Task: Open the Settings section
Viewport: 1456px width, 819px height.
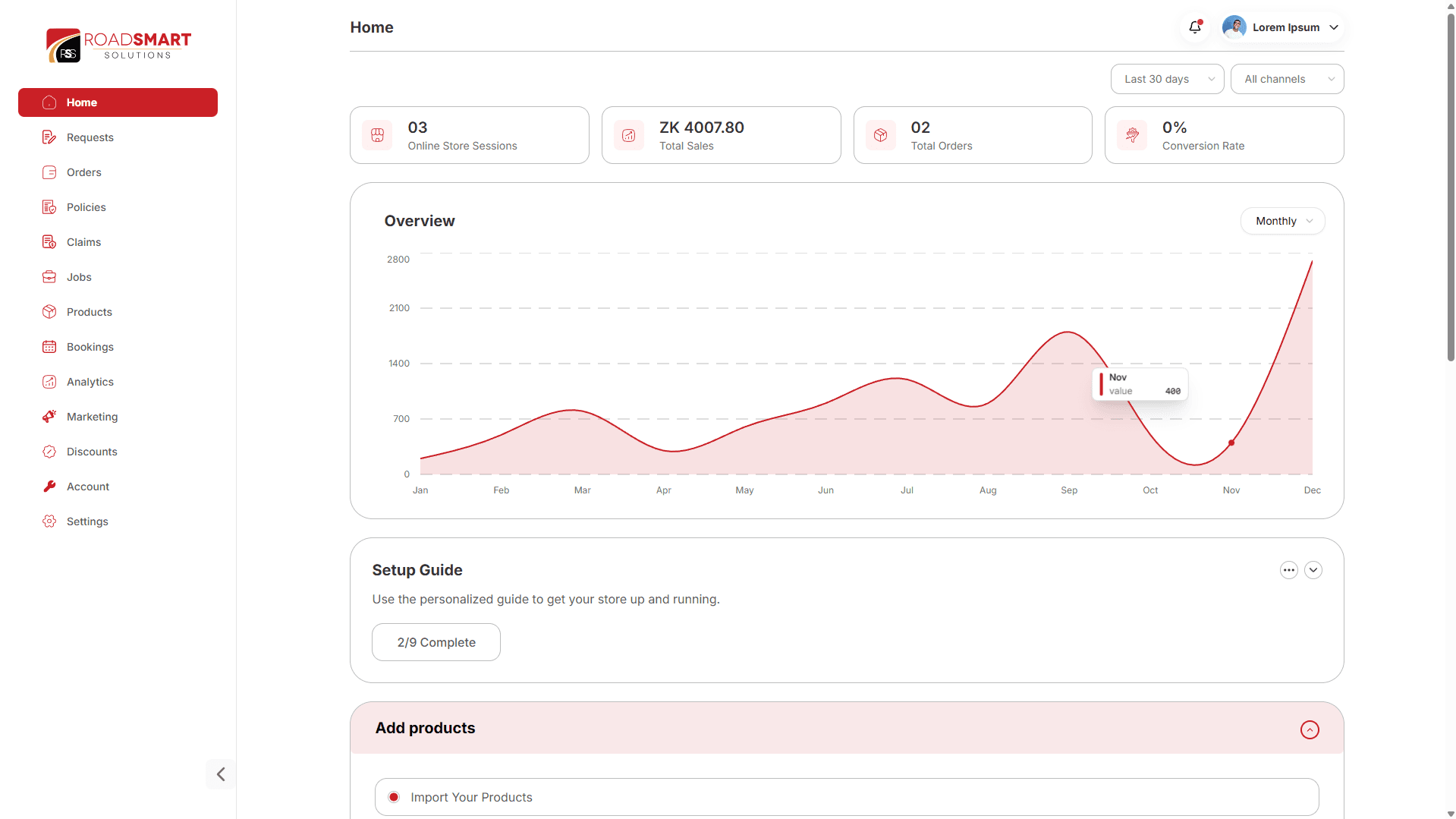Action: click(86, 521)
